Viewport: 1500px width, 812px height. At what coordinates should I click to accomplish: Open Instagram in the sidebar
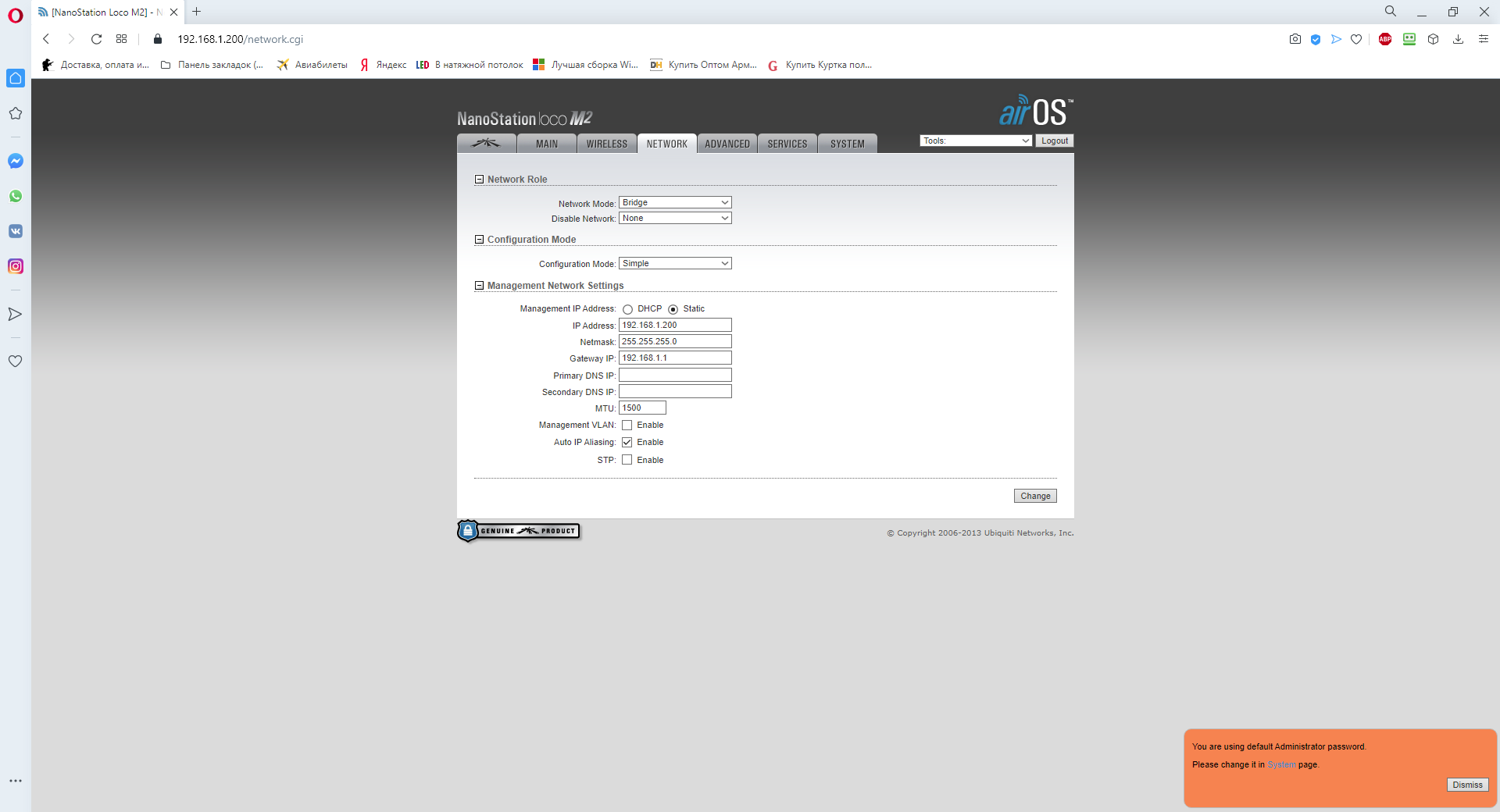16,266
